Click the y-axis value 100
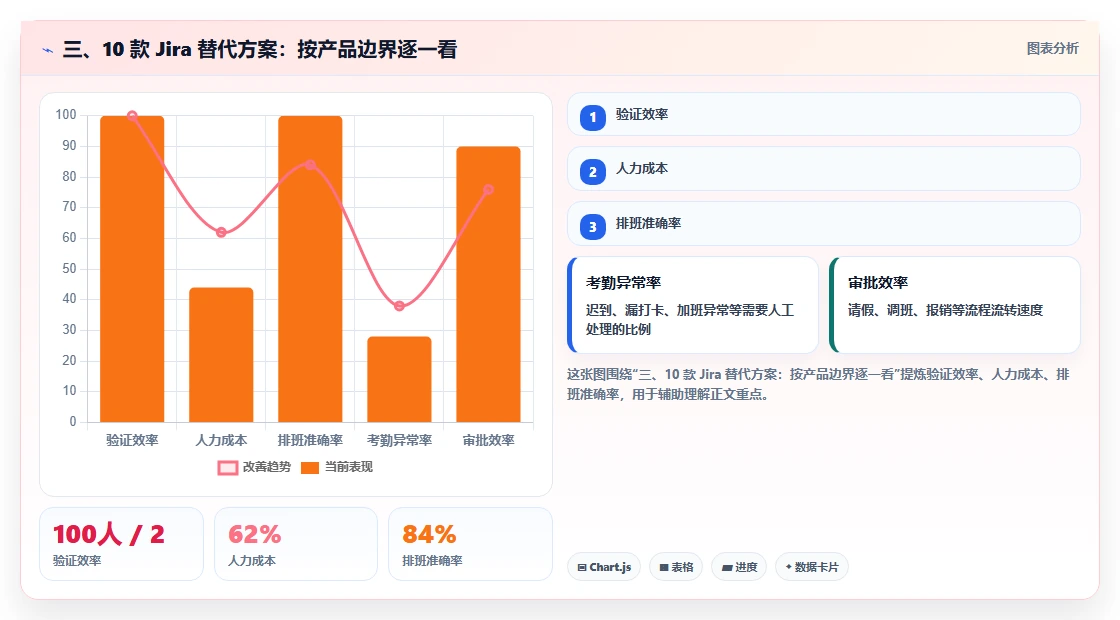The height and width of the screenshot is (620, 1120). (66, 115)
